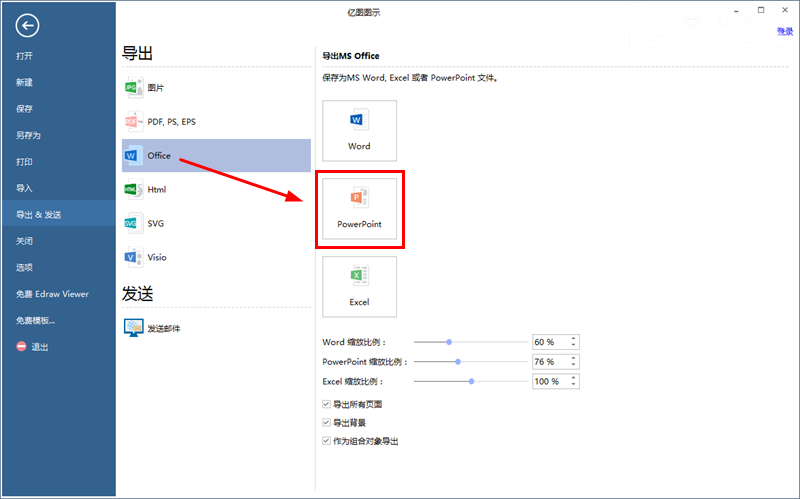Select the Office export icon

pos(134,156)
